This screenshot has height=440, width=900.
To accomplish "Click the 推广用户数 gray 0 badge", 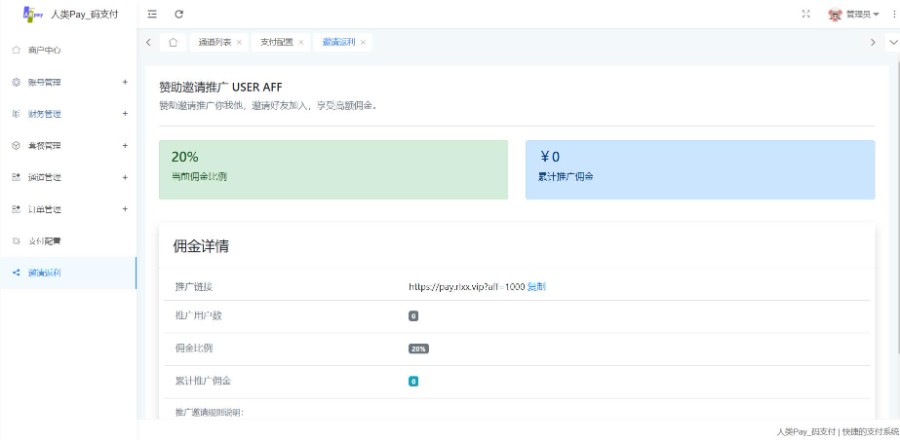I will [413, 316].
